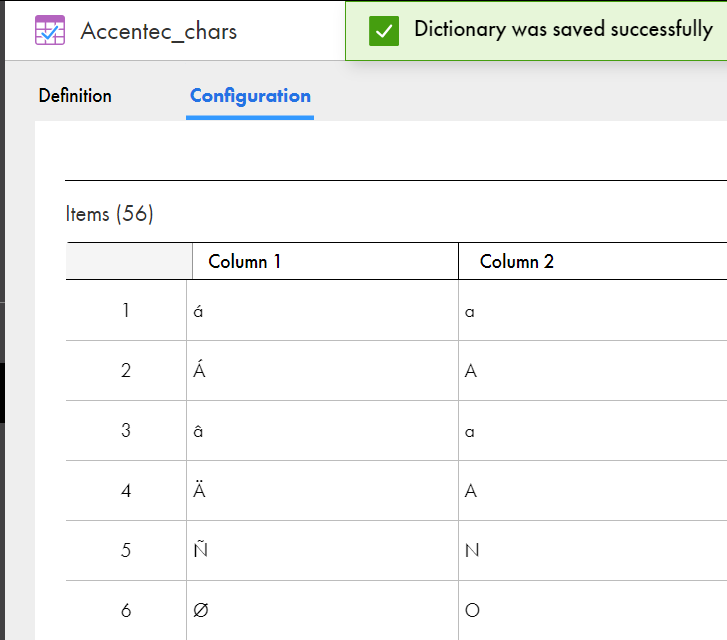Screen dimensions: 727x640
Task: Edit the N cell in Column 2
Action: click(593, 550)
